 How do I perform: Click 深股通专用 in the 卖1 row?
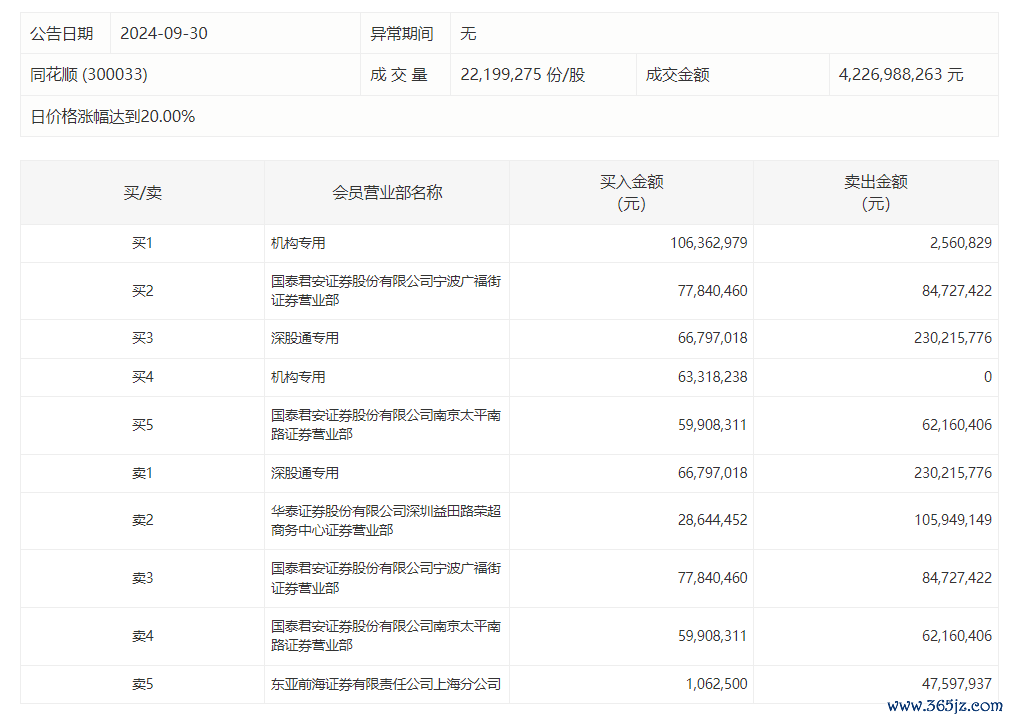305,473
